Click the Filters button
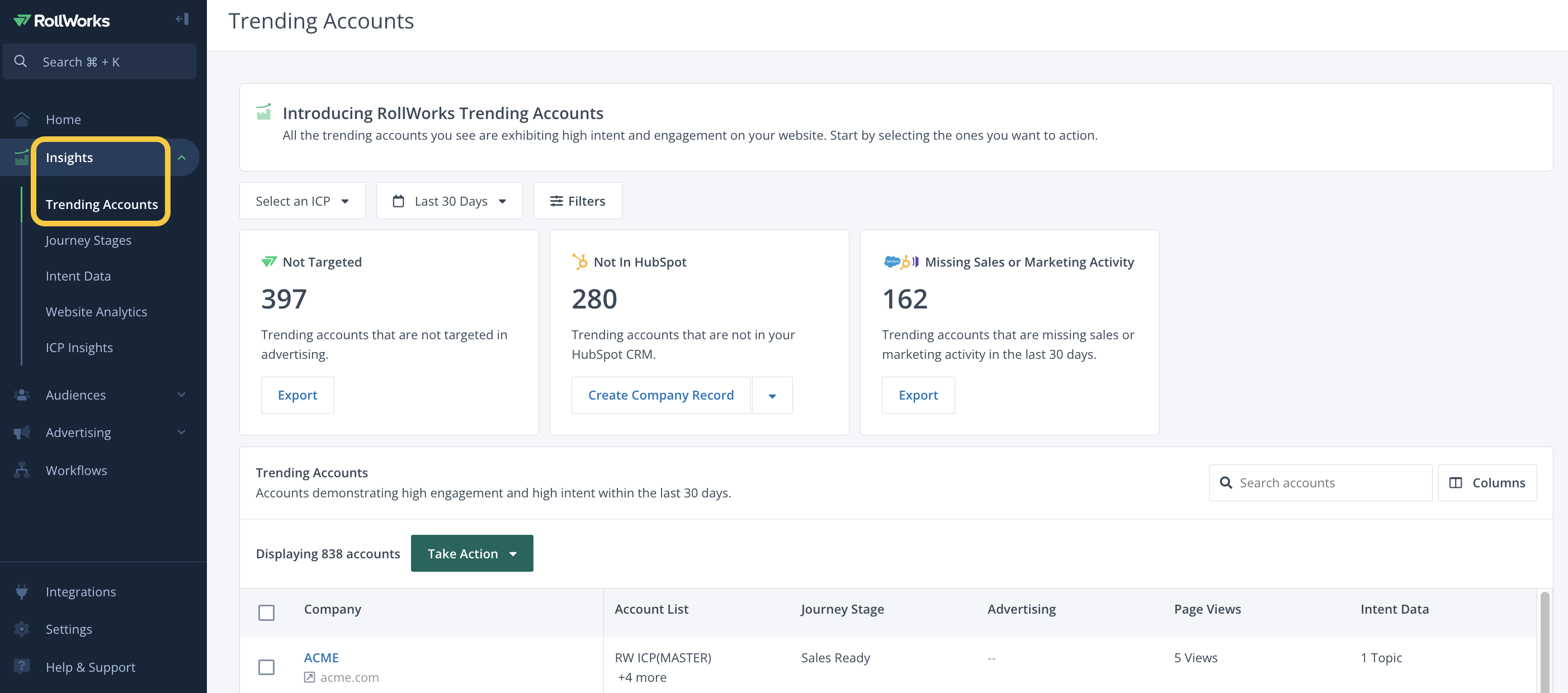1568x693 pixels. 577,201
